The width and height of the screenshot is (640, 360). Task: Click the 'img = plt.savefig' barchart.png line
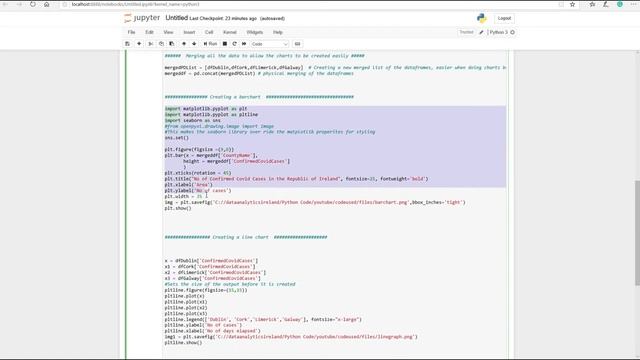point(315,202)
